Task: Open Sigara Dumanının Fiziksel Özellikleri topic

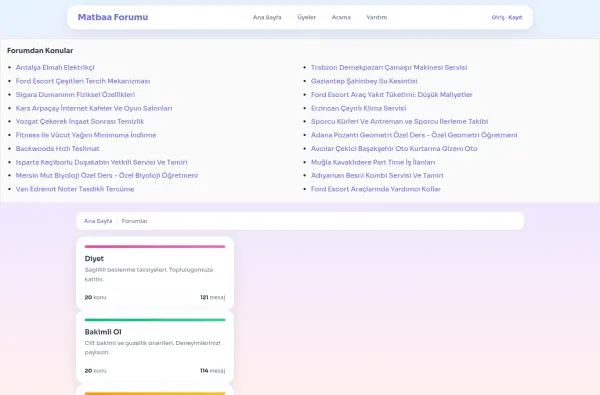Action: click(x=75, y=95)
